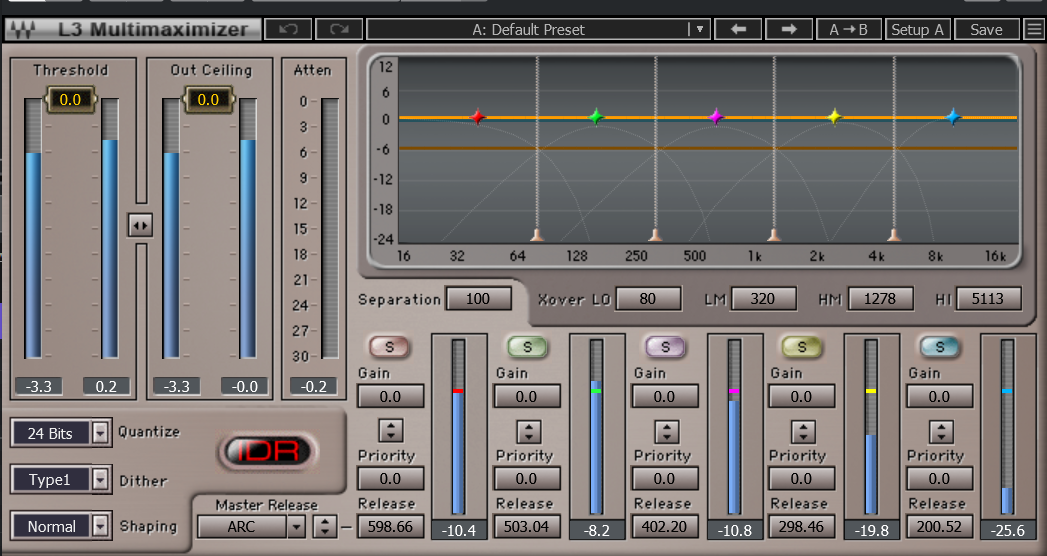Click the red band gain/priority stepper arrows

[x=391, y=431]
